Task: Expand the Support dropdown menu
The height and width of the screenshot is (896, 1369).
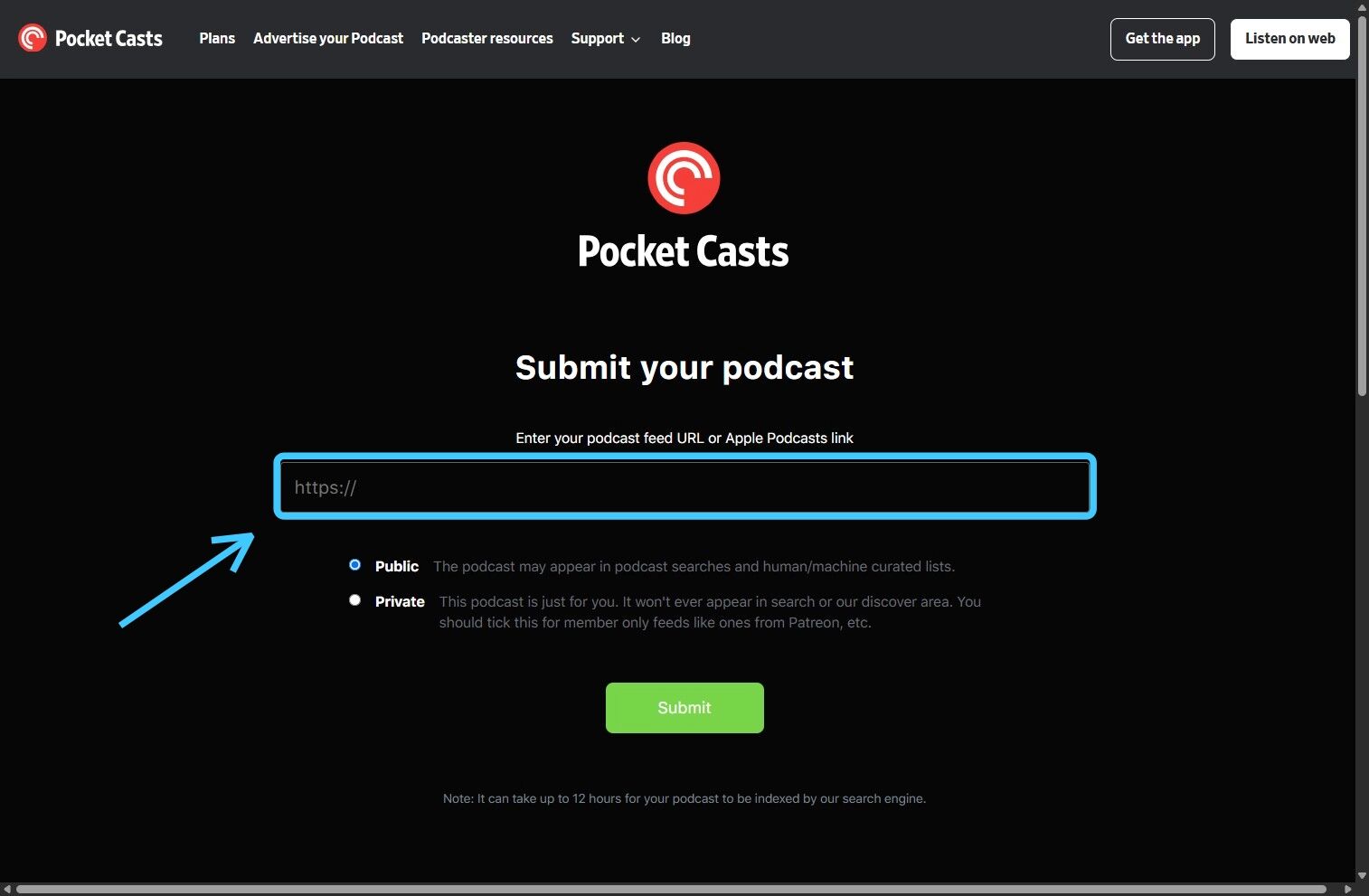Action: [x=606, y=38]
